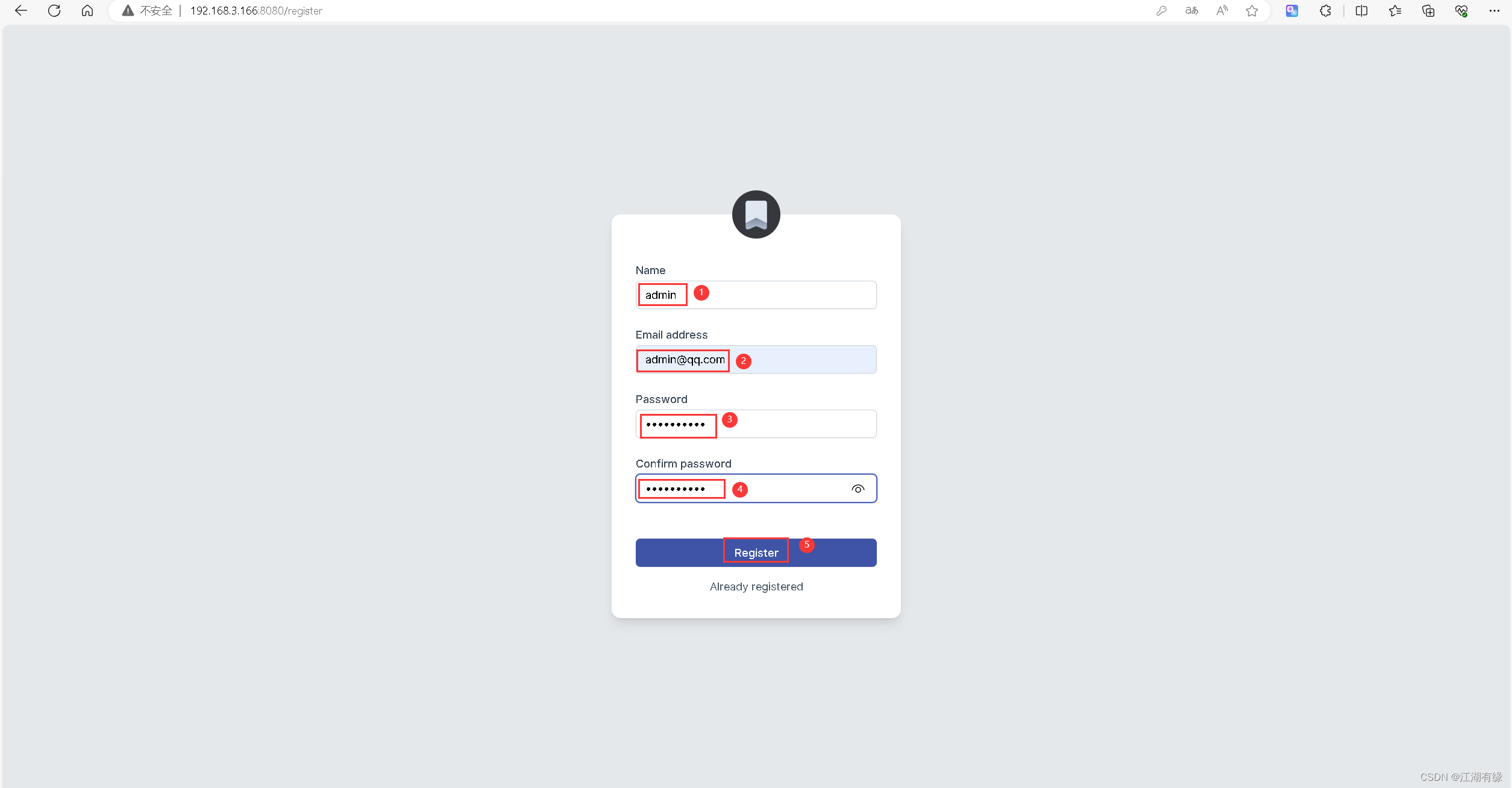The height and width of the screenshot is (788, 1512).
Task: Click the Email address input field
Action: pos(756,359)
